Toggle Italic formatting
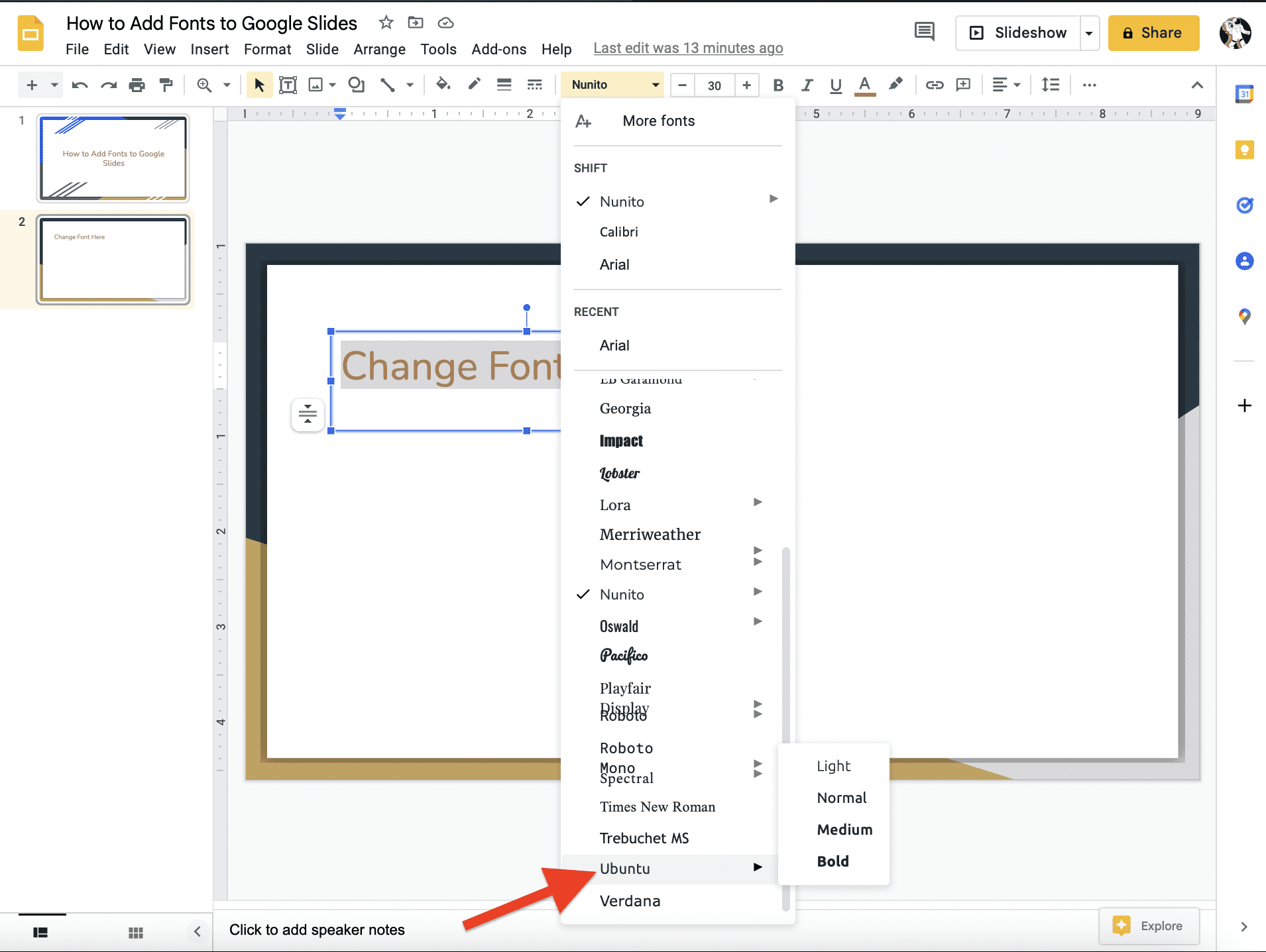1266x952 pixels. click(807, 85)
